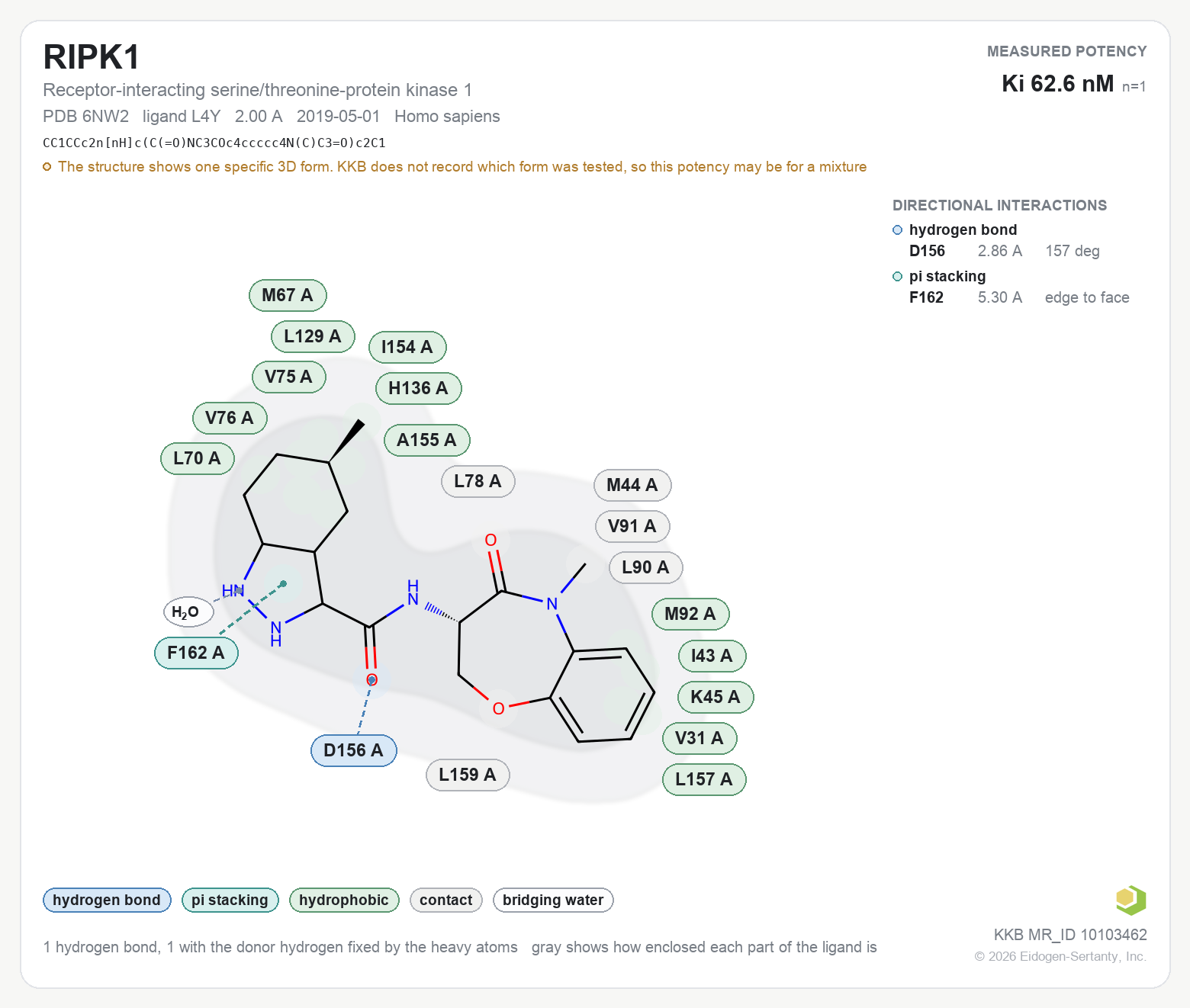
Task: Click residue label V75 A
Action: (288, 377)
